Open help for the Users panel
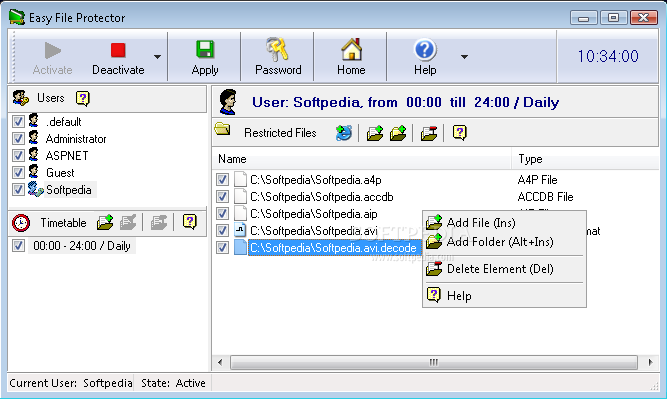This screenshot has width=667, height=399. pos(83,98)
